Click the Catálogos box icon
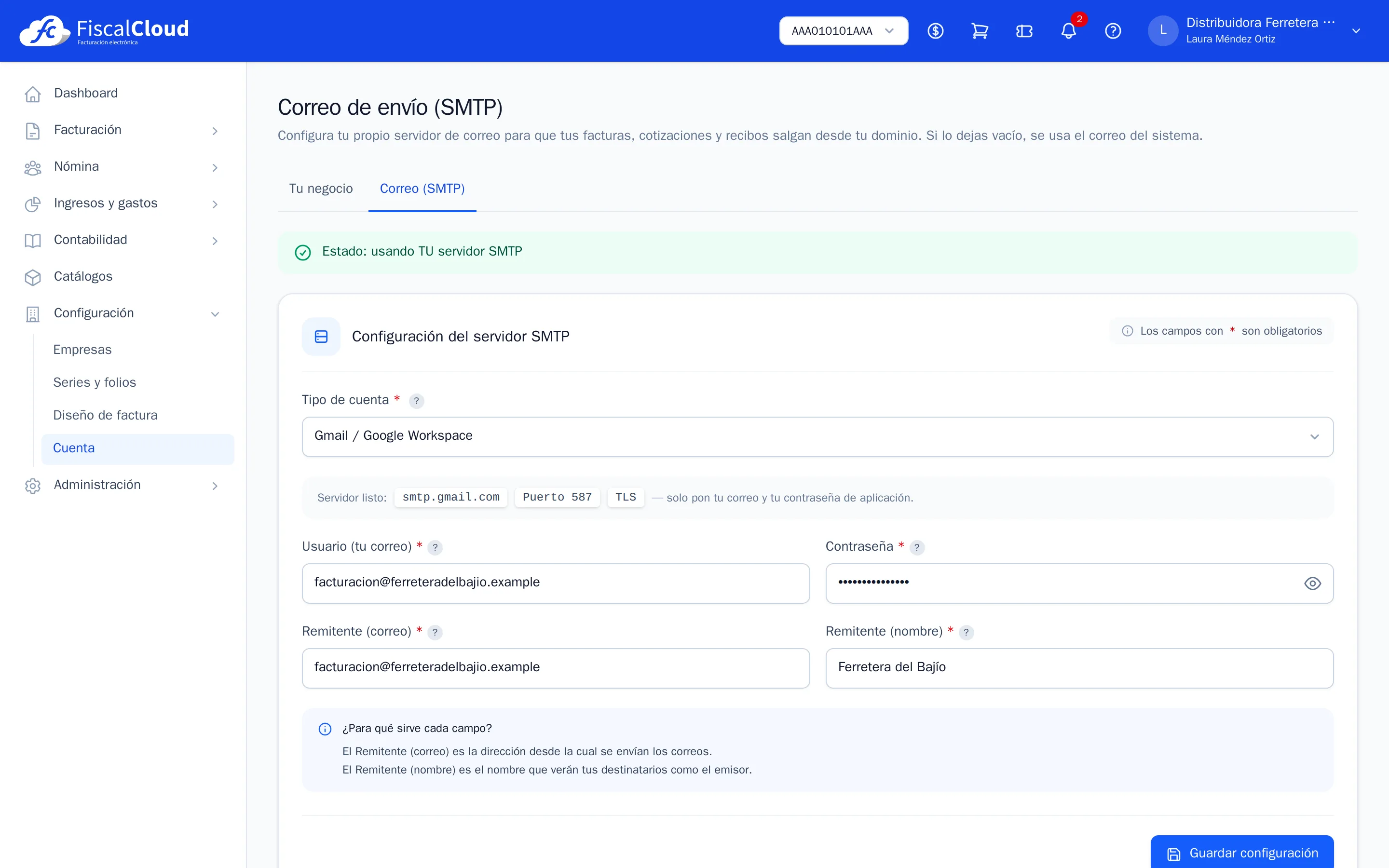The width and height of the screenshot is (1389, 868). click(x=33, y=277)
